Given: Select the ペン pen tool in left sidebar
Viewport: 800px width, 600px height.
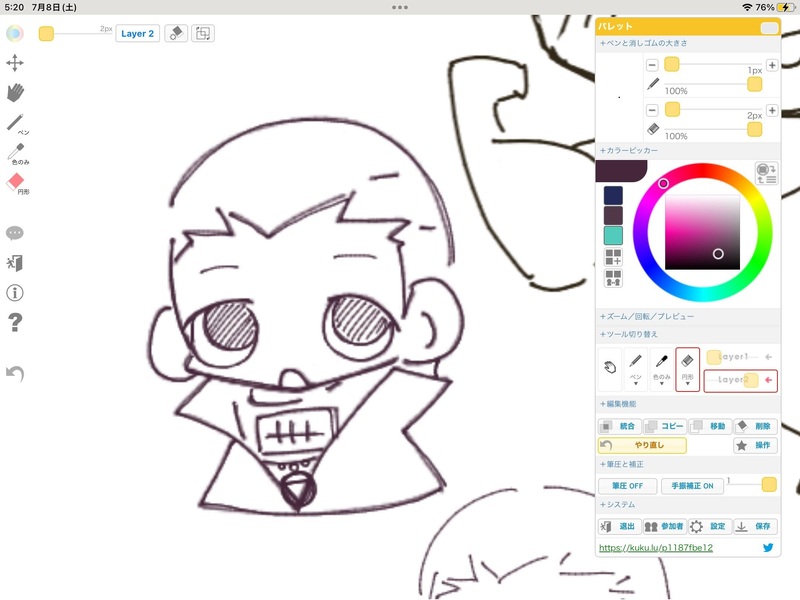Looking at the screenshot, I should click(x=17, y=124).
